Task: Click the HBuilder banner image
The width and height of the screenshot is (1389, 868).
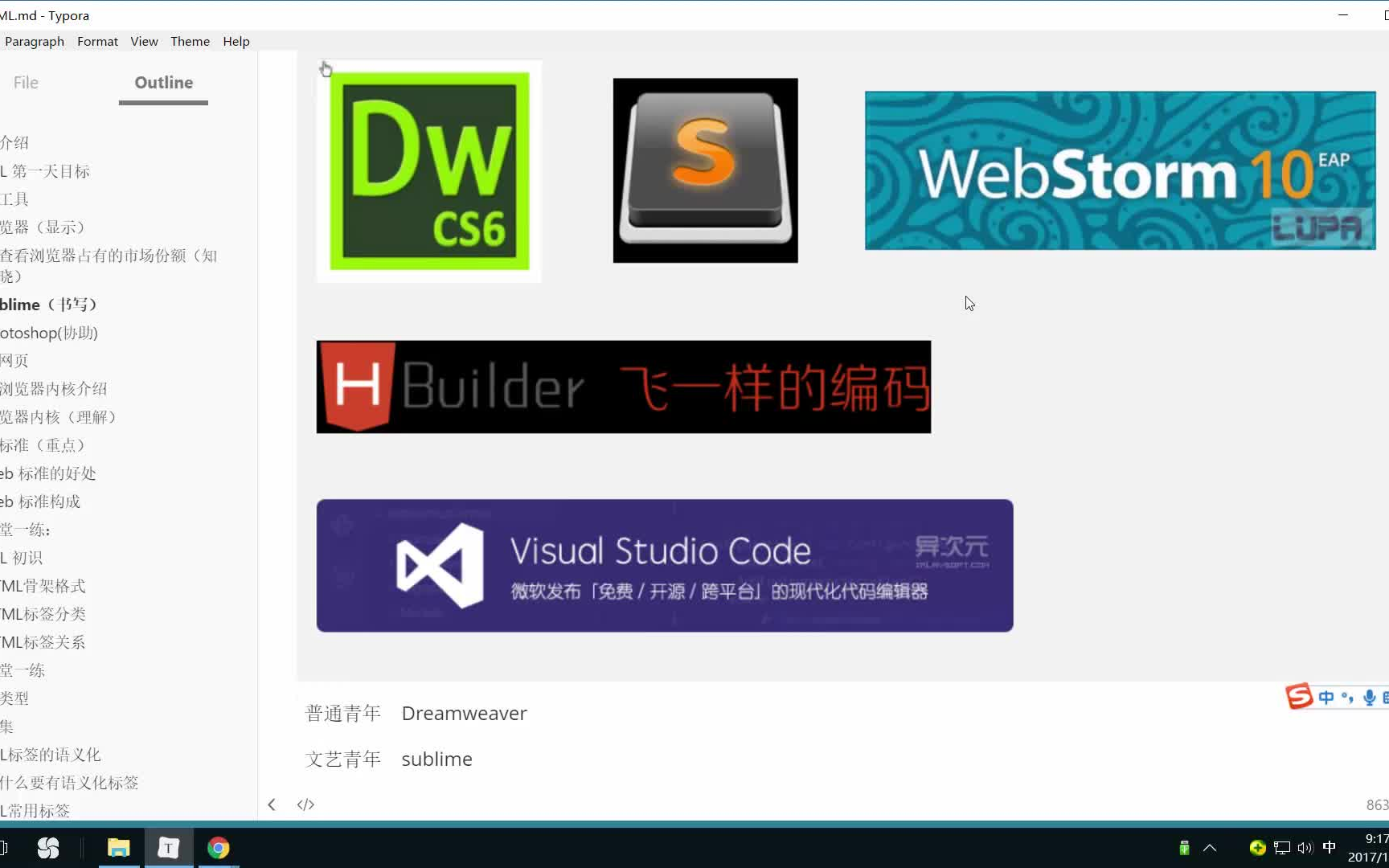Action: click(x=624, y=387)
